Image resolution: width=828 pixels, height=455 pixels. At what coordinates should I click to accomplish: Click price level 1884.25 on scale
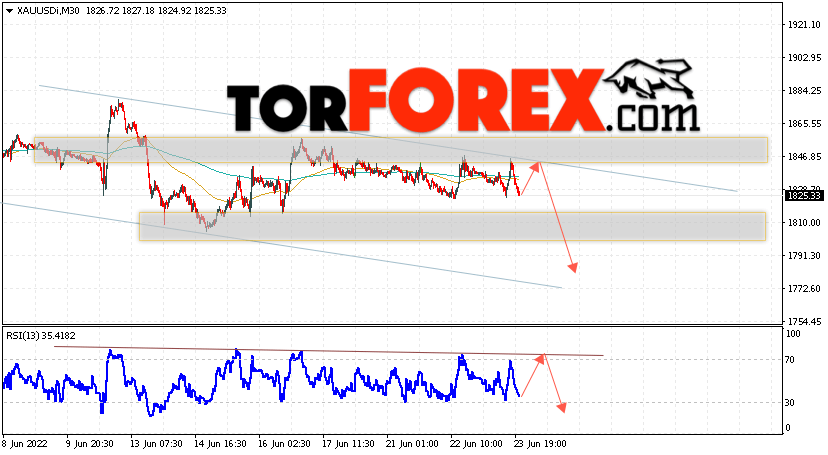[804, 91]
